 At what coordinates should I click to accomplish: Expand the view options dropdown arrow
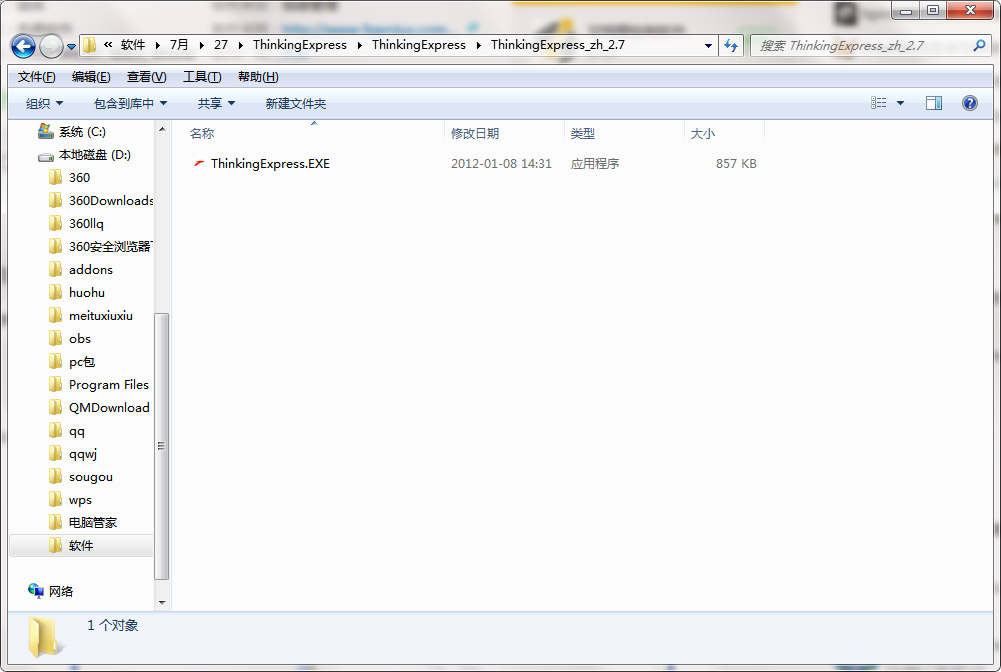click(x=900, y=103)
